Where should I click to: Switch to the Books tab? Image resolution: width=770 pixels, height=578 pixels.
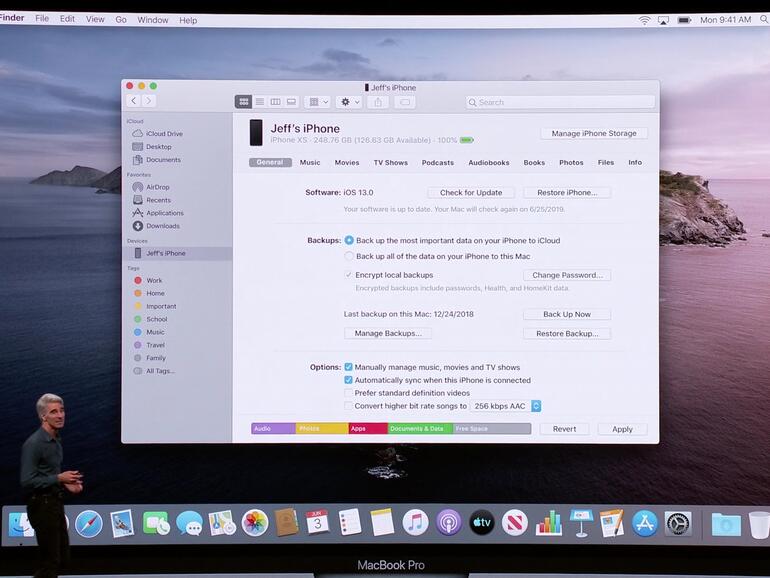[534, 163]
